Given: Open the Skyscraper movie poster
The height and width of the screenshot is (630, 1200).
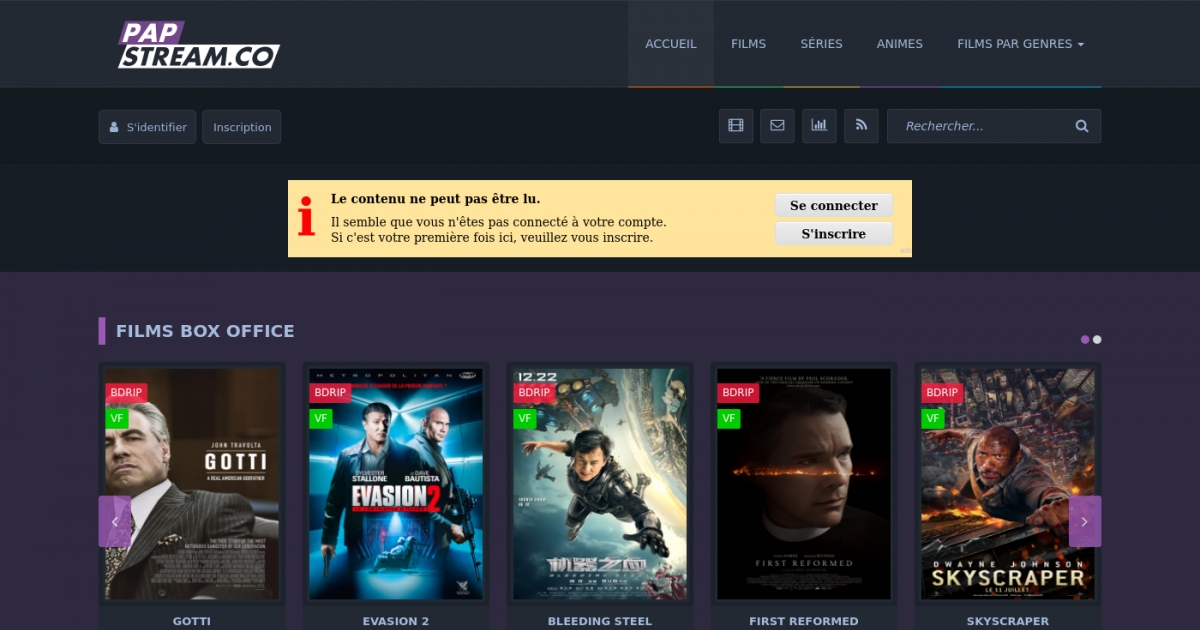Looking at the screenshot, I should click(x=1008, y=484).
